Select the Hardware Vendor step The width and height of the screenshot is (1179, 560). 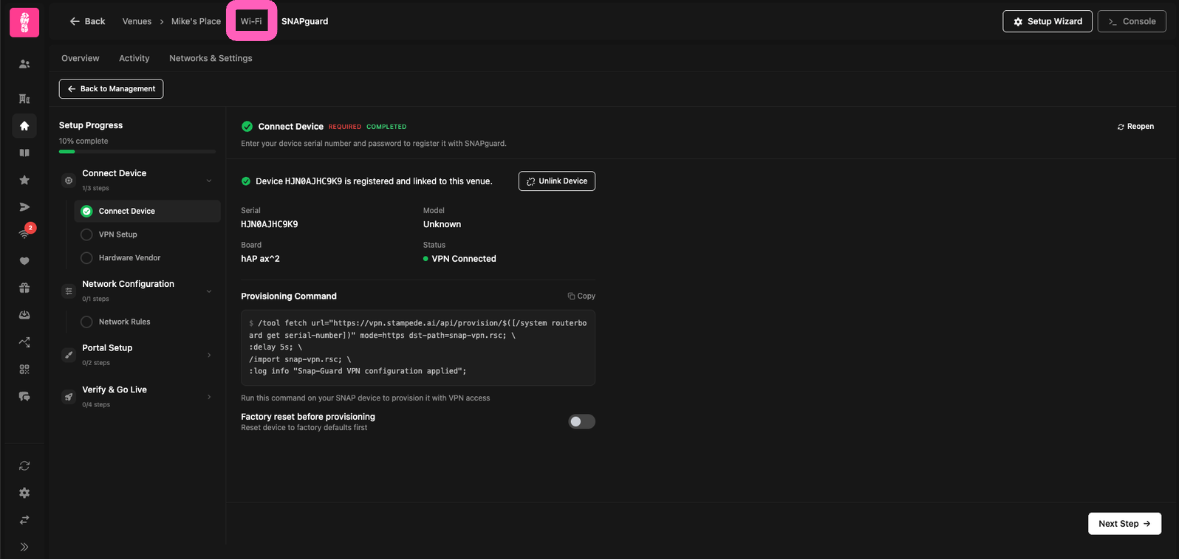[129, 258]
